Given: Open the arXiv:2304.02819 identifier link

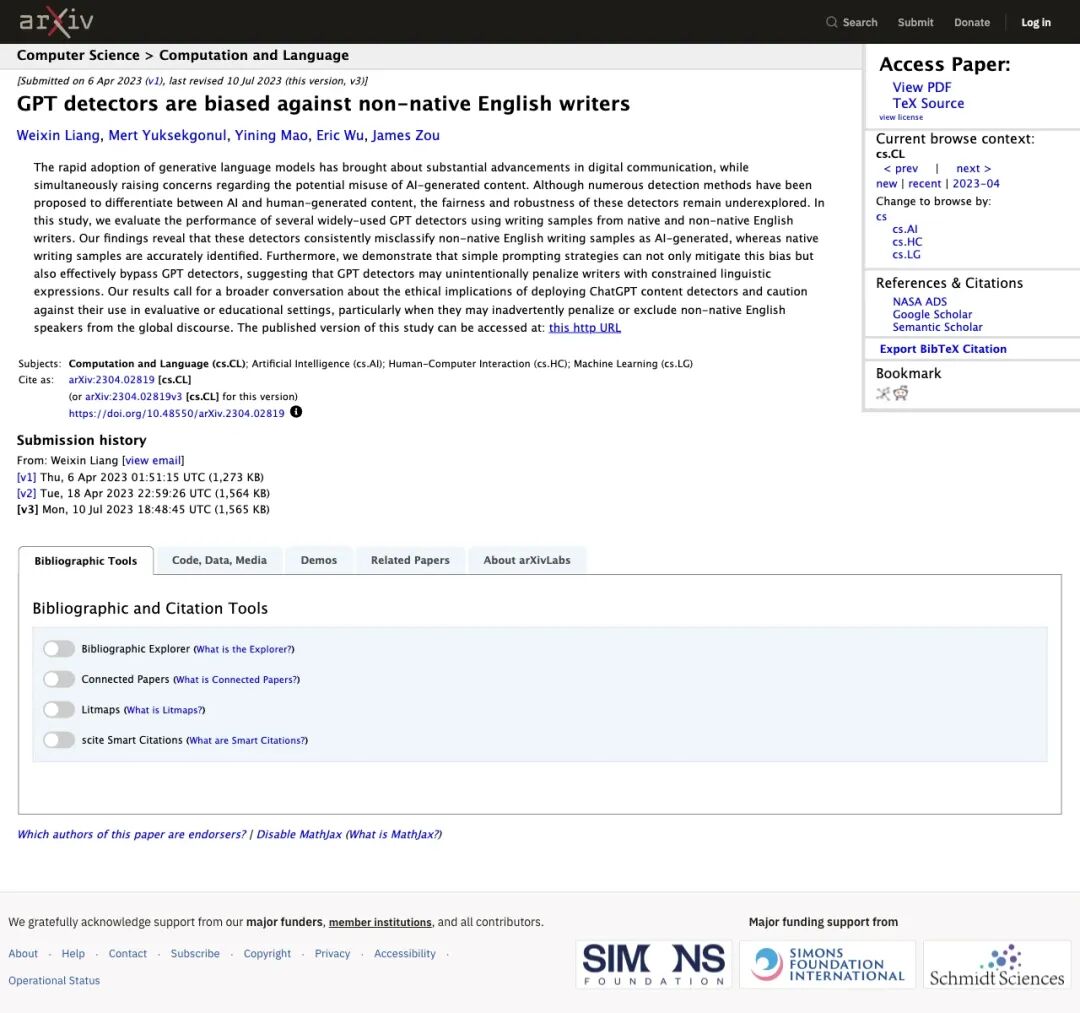Looking at the screenshot, I should click(112, 379).
